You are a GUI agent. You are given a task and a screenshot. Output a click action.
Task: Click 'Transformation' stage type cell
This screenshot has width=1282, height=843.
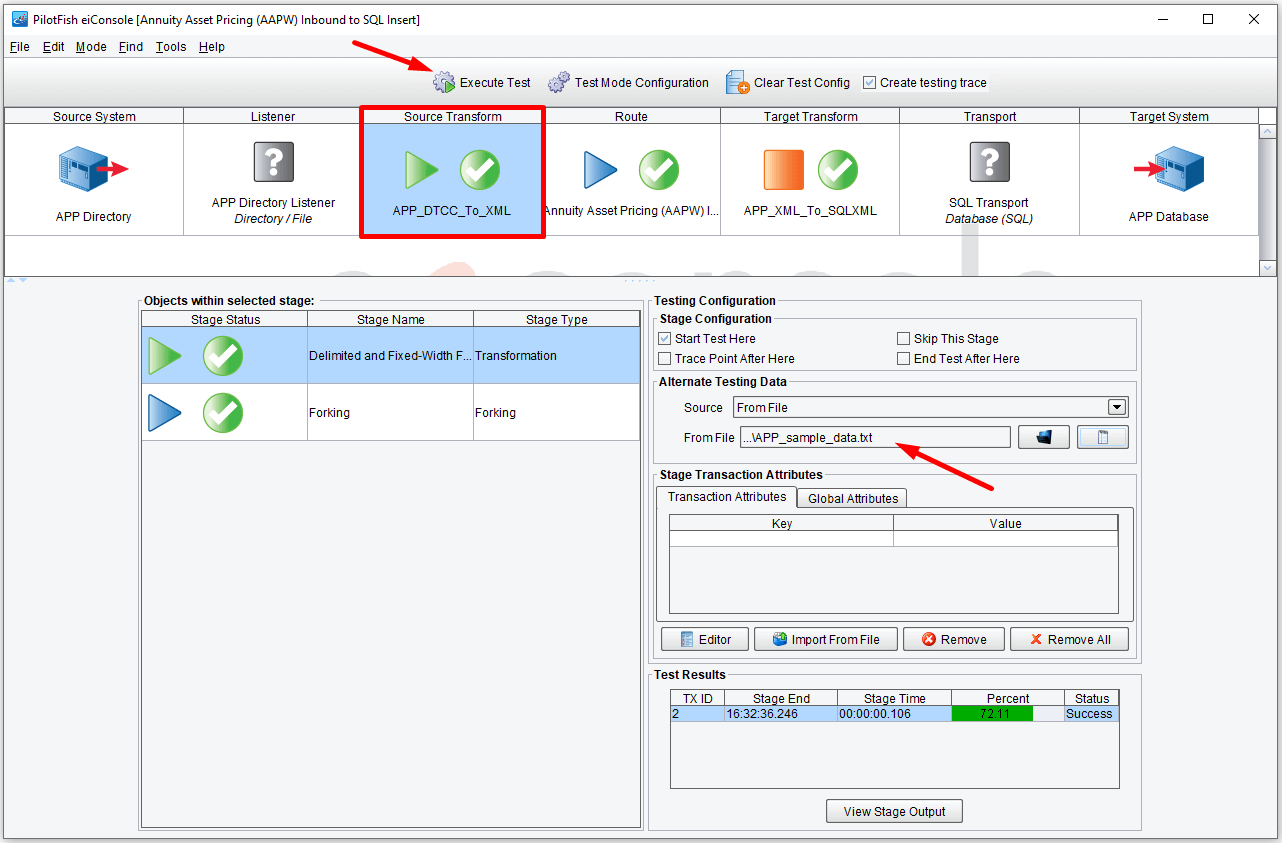[x=556, y=356]
